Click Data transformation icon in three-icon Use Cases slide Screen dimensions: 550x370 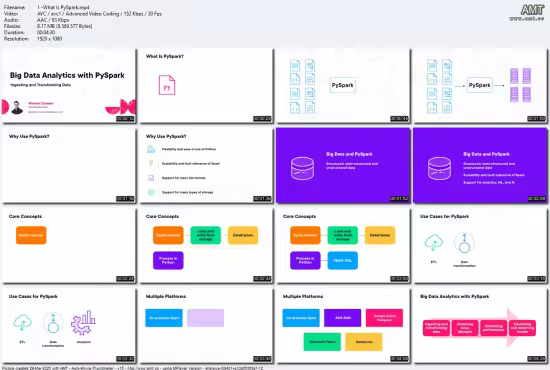(x=53, y=323)
